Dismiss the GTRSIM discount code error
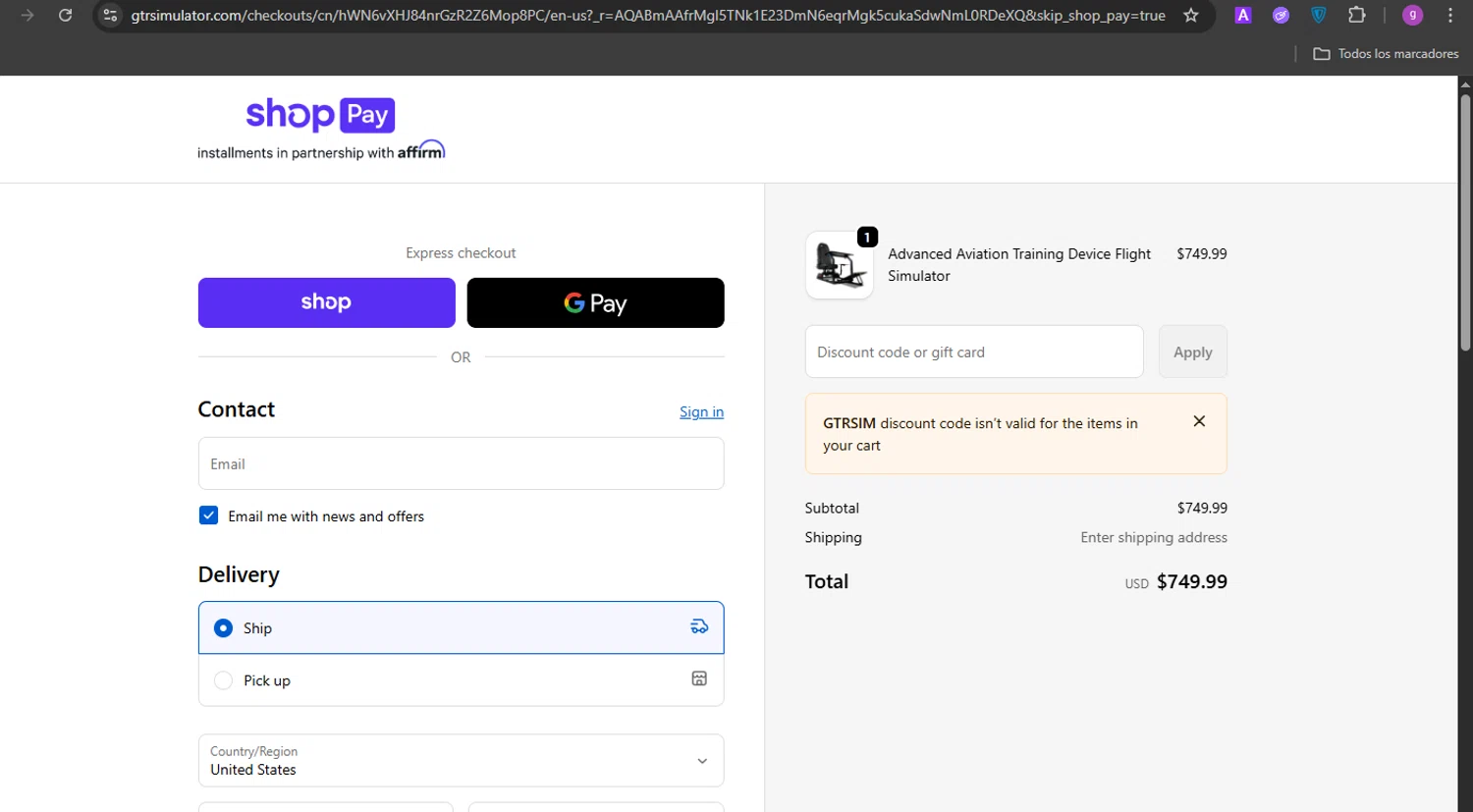This screenshot has height=812, width=1473. [1199, 421]
